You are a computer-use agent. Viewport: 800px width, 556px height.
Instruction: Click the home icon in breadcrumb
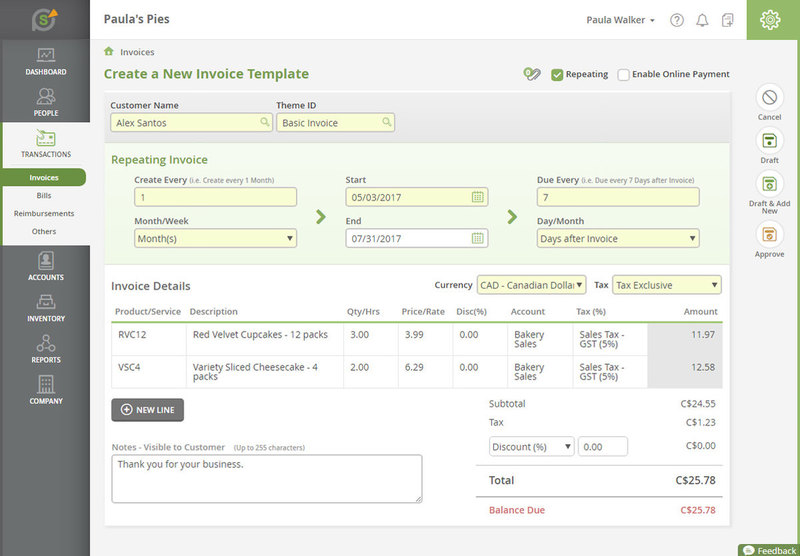[108, 51]
